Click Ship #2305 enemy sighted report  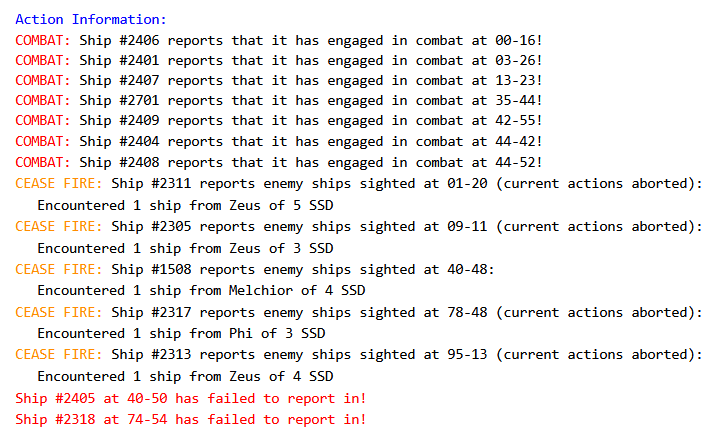[358, 227]
